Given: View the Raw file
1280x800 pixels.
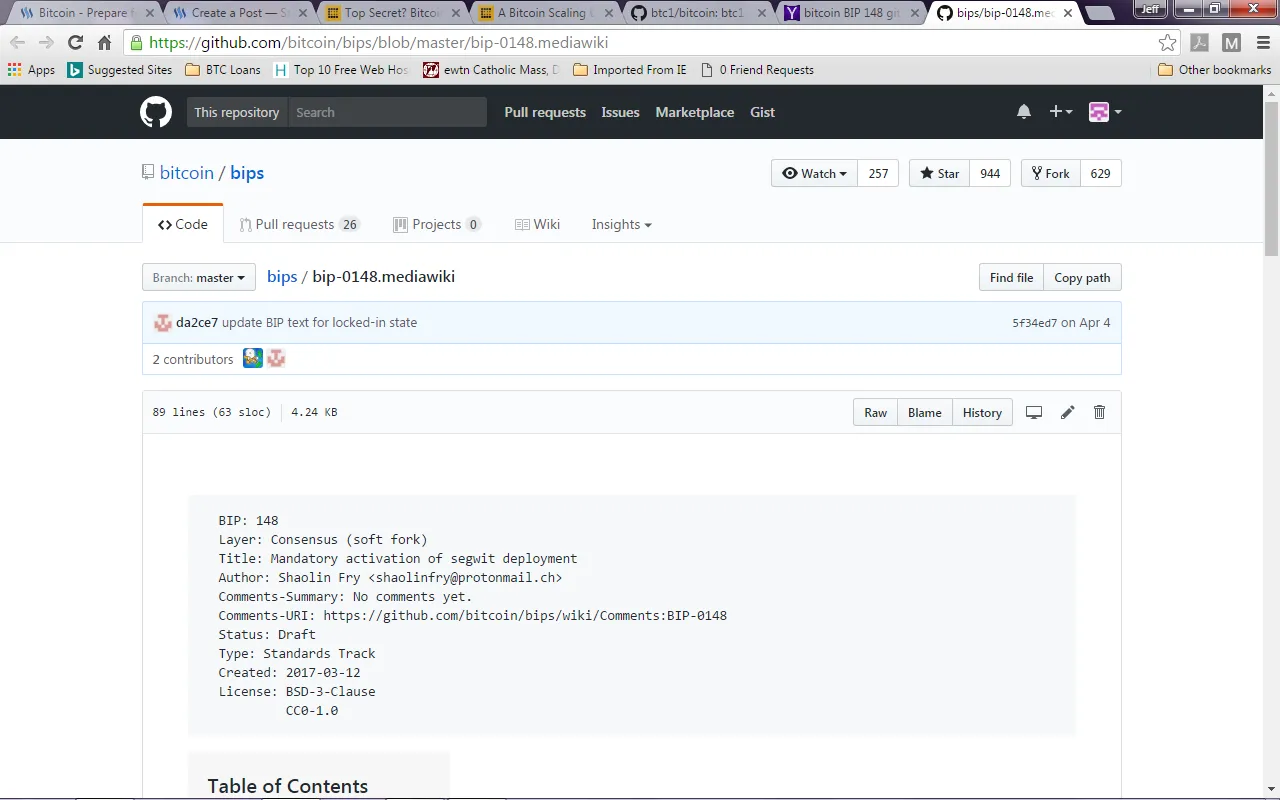Looking at the screenshot, I should pyautogui.click(x=875, y=412).
